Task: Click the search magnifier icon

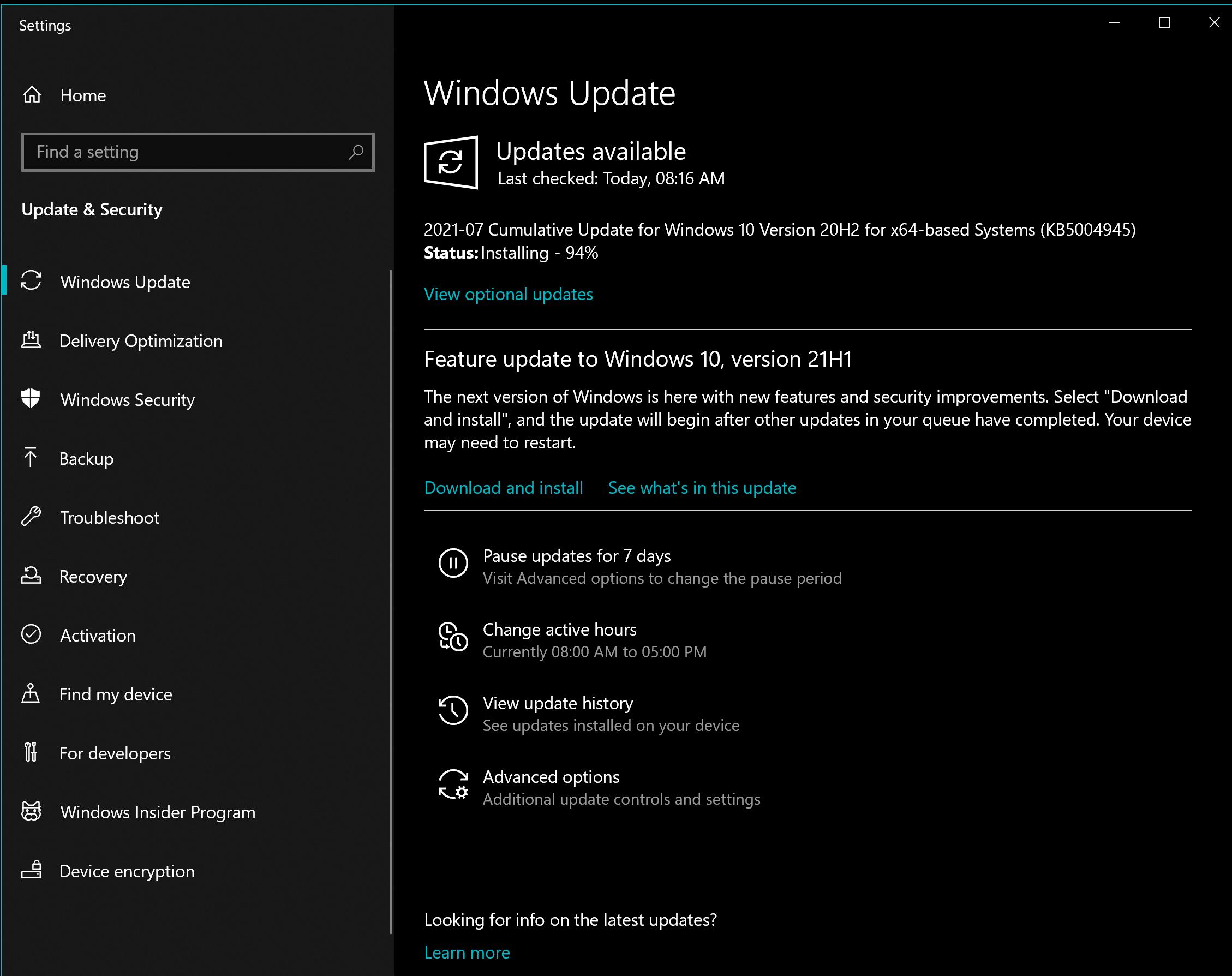Action: click(355, 152)
